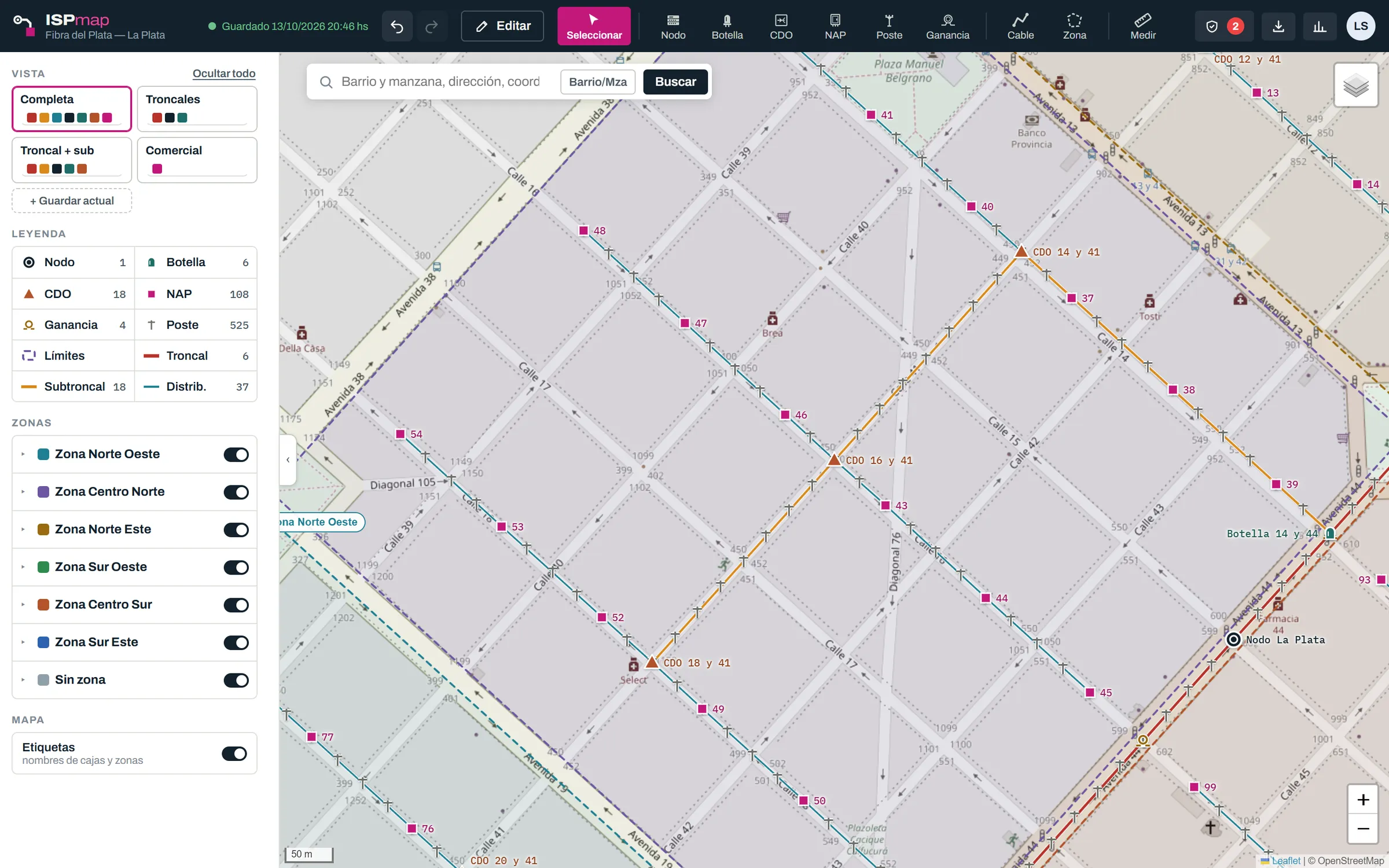The height and width of the screenshot is (868, 1389).
Task: Select the Completa view
Action: click(x=72, y=109)
